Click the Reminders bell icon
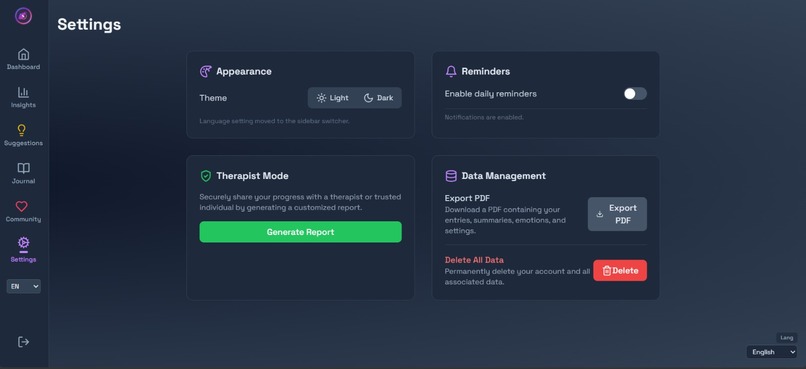806x369 pixels. coord(451,71)
